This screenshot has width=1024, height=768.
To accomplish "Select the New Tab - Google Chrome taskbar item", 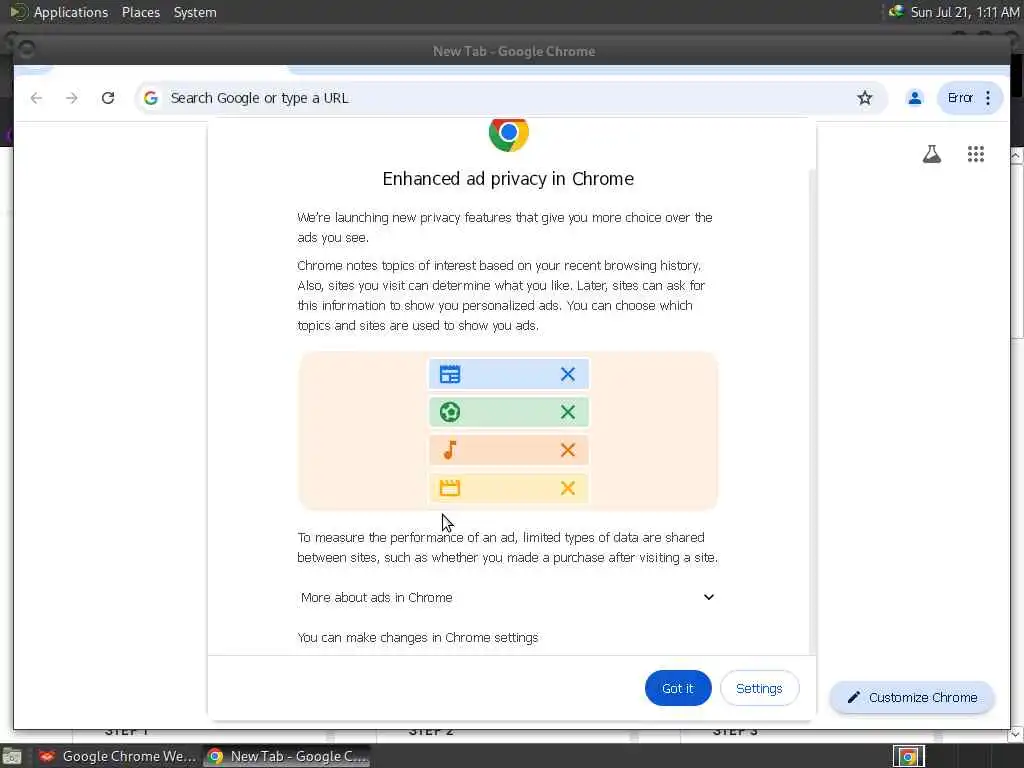I will (x=287, y=756).
